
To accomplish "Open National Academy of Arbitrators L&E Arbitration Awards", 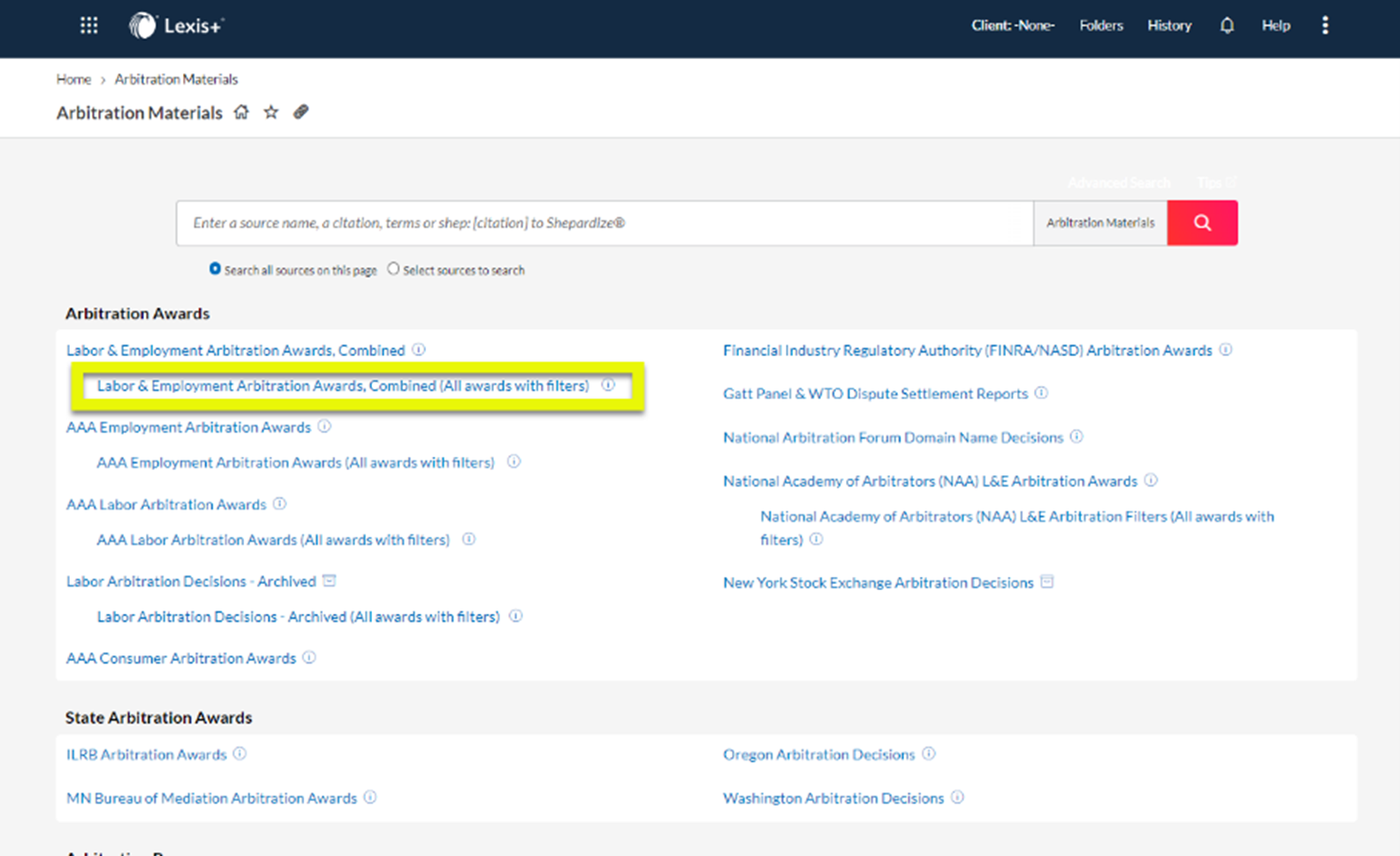I will [930, 481].
